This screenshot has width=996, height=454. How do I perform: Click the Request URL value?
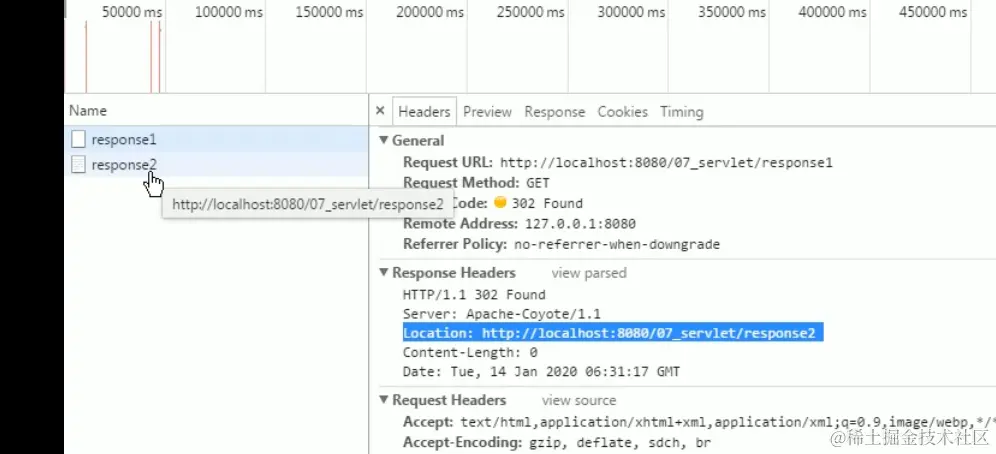(666, 163)
